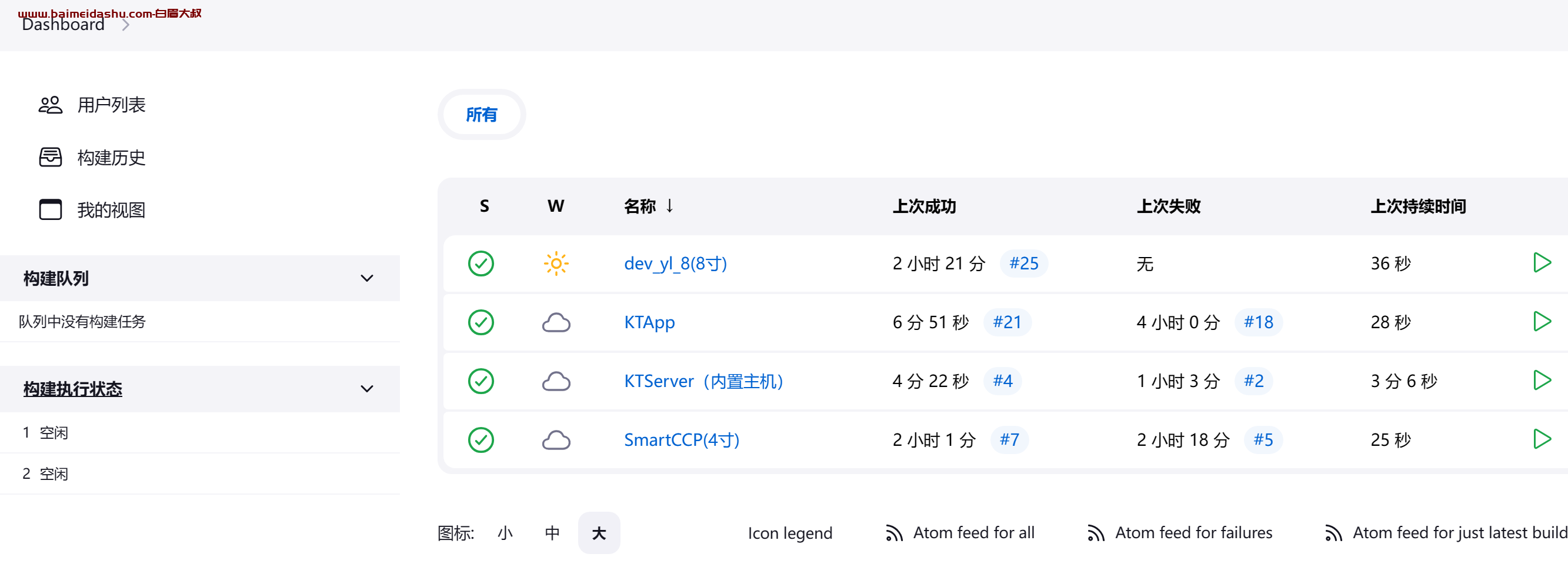
Task: Click the 构建执行状态 heading link
Action: (x=72, y=389)
